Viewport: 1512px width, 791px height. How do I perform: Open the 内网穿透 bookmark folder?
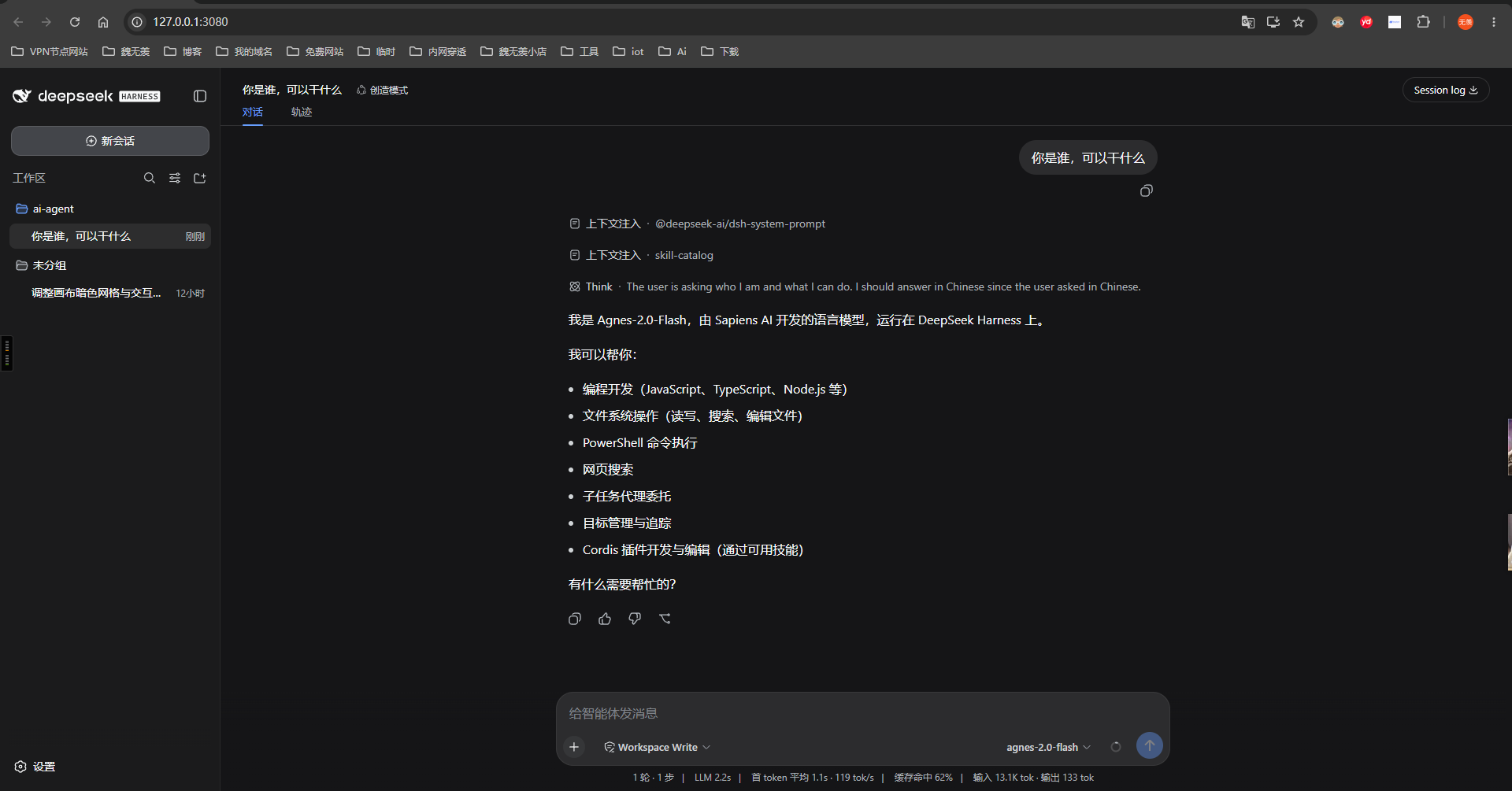tap(438, 51)
